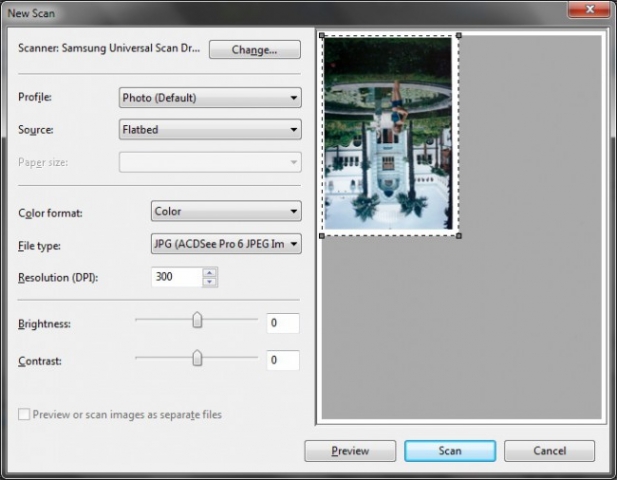617x480 pixels.
Task: Click the top-right crop handle
Action: 458,35
